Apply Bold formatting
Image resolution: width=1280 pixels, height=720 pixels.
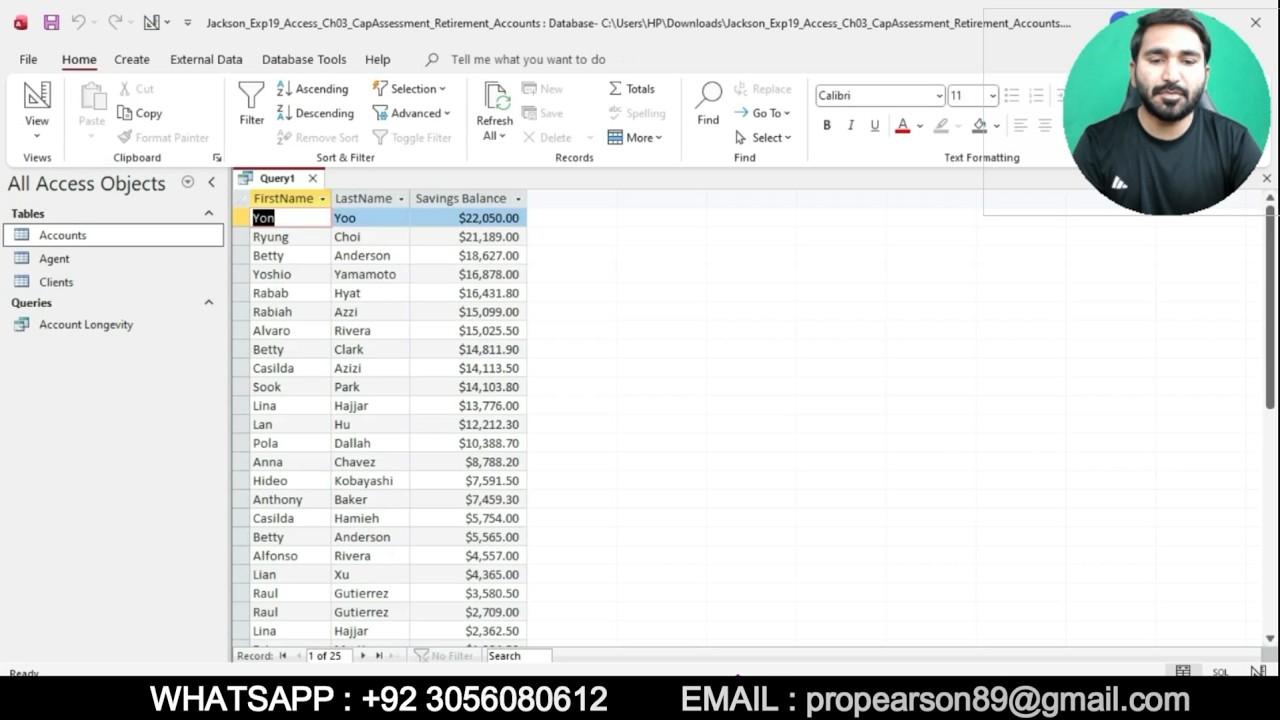[827, 125]
